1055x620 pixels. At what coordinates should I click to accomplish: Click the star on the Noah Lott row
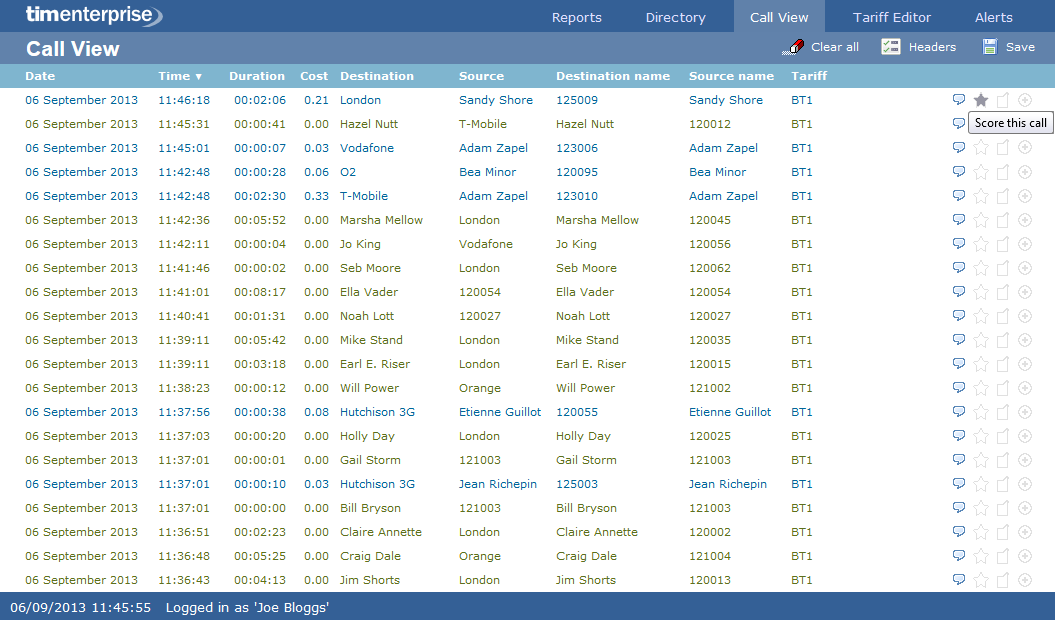point(981,316)
